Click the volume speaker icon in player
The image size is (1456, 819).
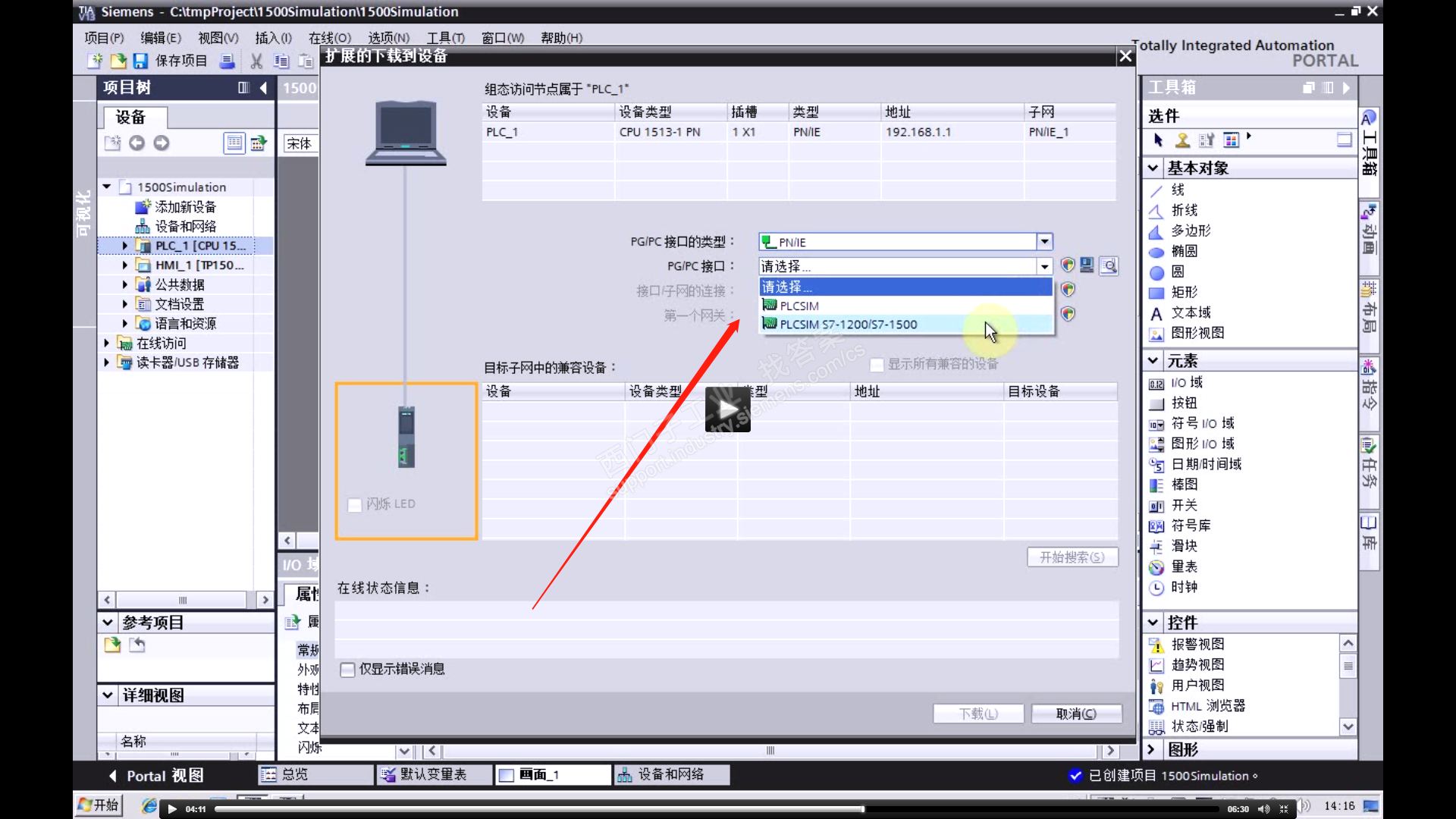click(x=1263, y=809)
